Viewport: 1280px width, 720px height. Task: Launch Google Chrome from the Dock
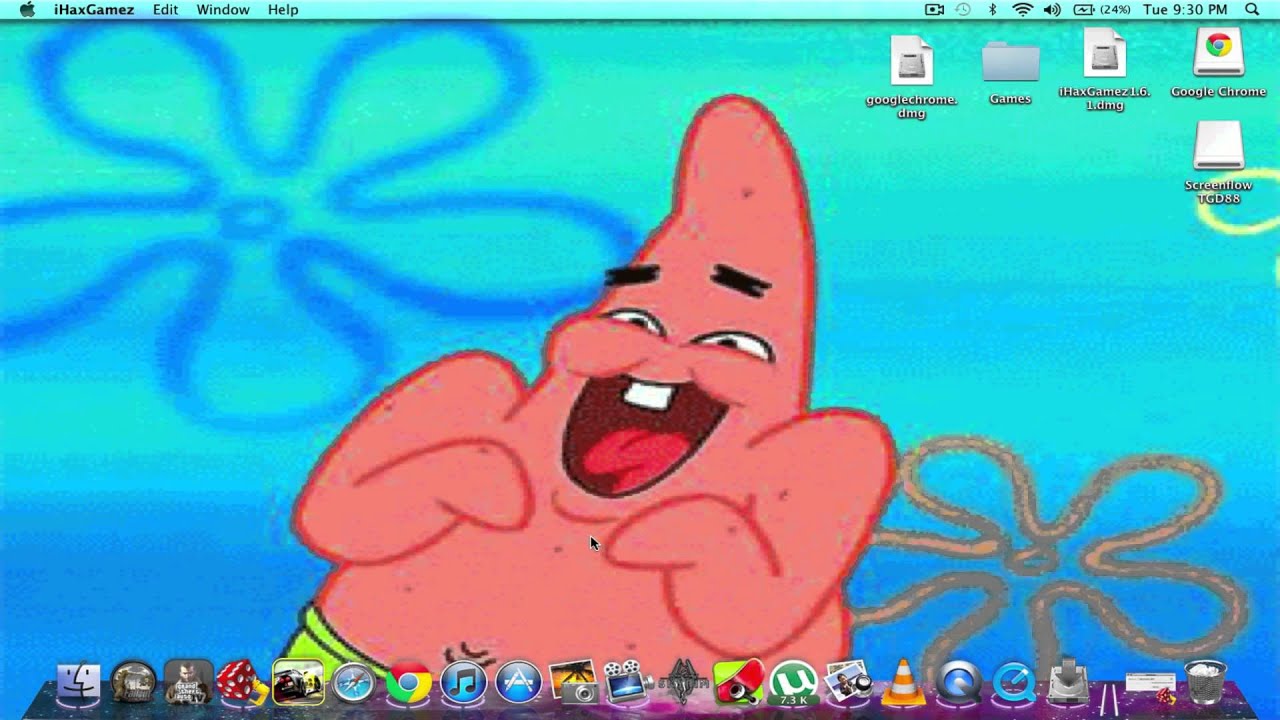(x=408, y=683)
